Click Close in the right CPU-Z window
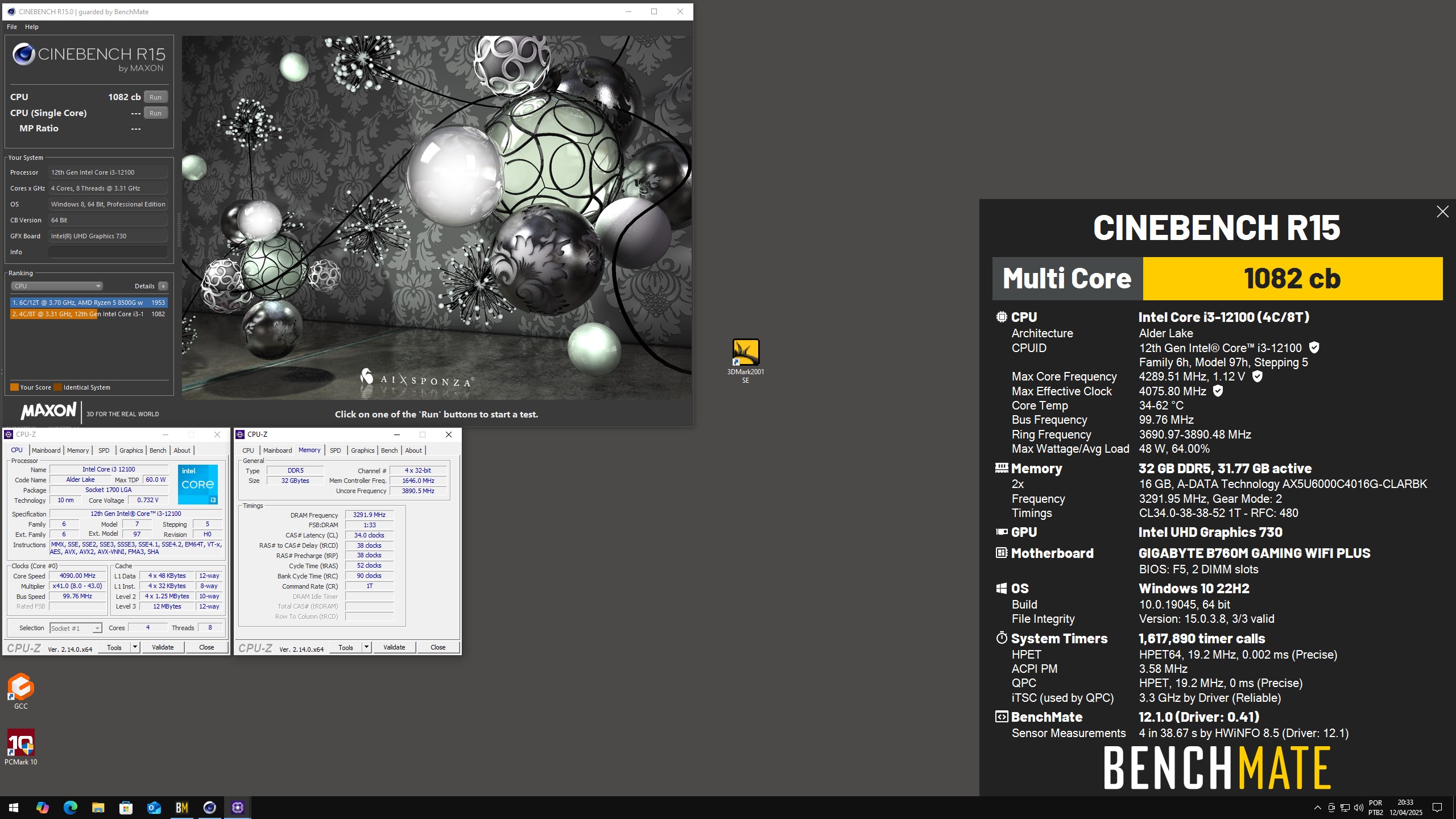This screenshot has height=819, width=1456. 438,647
